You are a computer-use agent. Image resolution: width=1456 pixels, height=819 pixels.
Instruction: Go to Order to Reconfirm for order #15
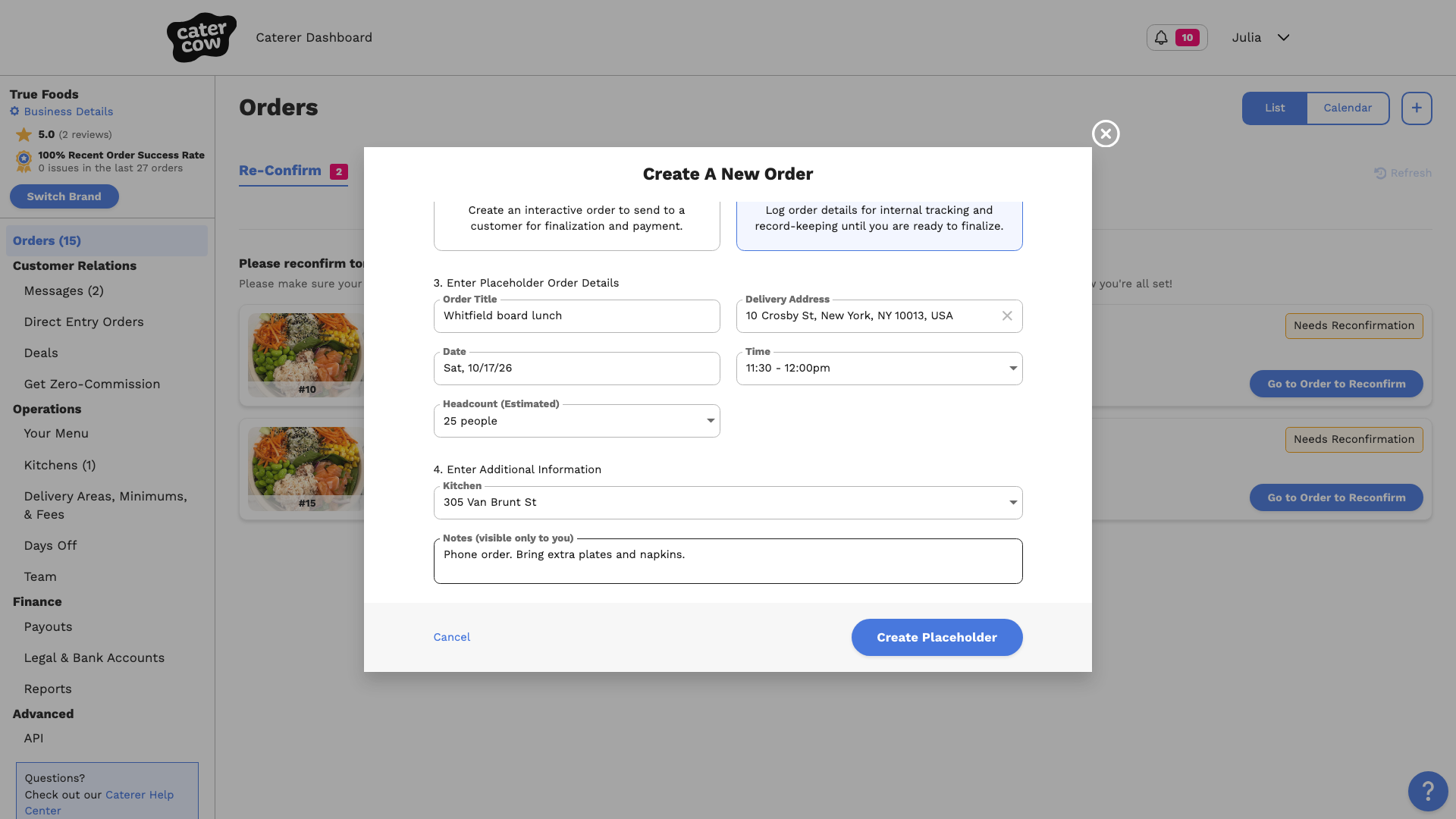1336,497
